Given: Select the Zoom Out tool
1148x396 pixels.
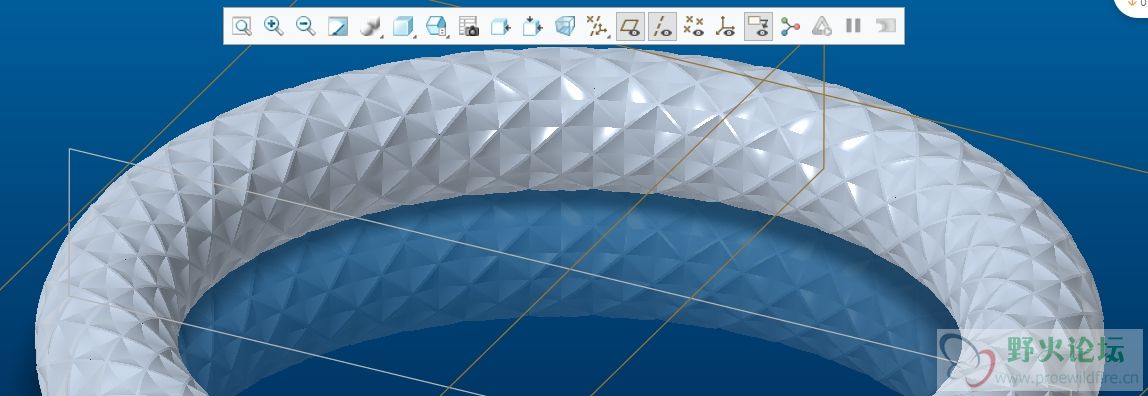Looking at the screenshot, I should tap(305, 27).
